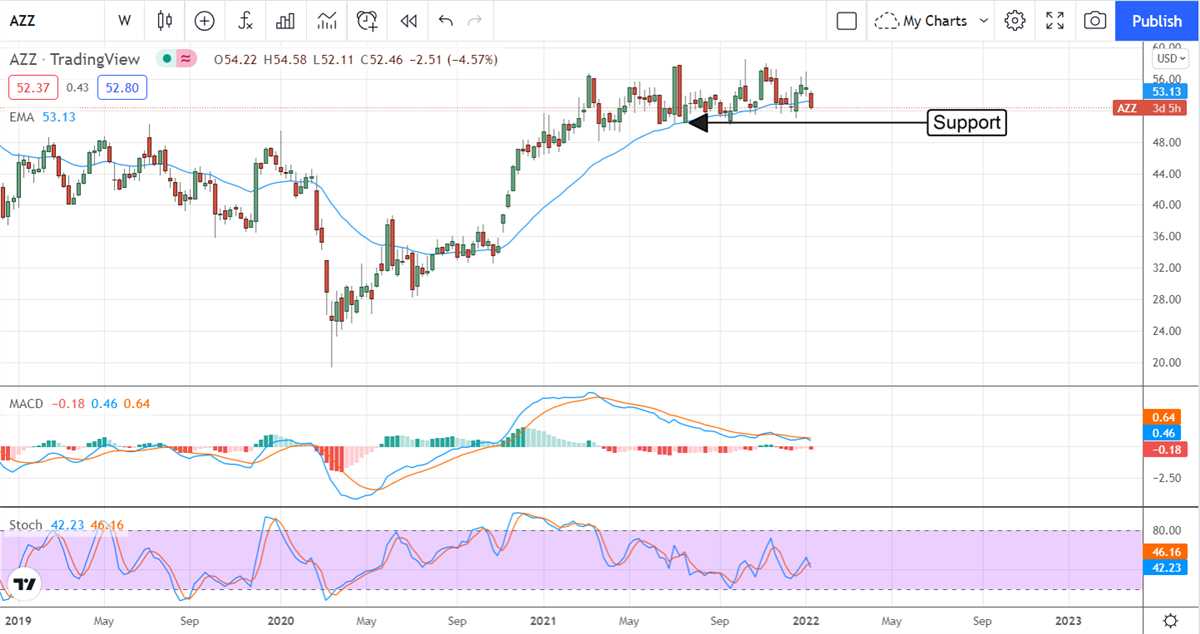The image size is (1200, 634).
Task: Take a chart snapshot with camera icon
Action: (1095, 20)
